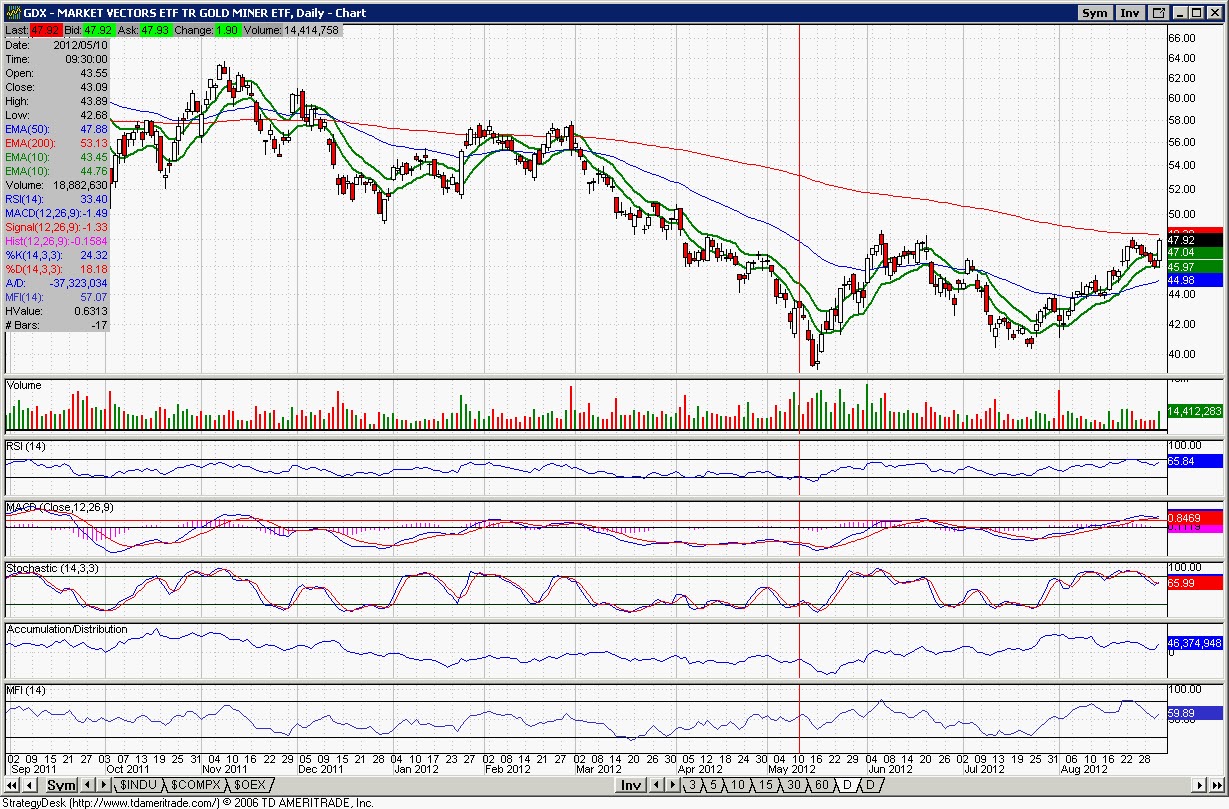Screen dimensions: 1229x809
Task: Switch to the $COMPX symbol tab
Action: pyautogui.click(x=195, y=785)
